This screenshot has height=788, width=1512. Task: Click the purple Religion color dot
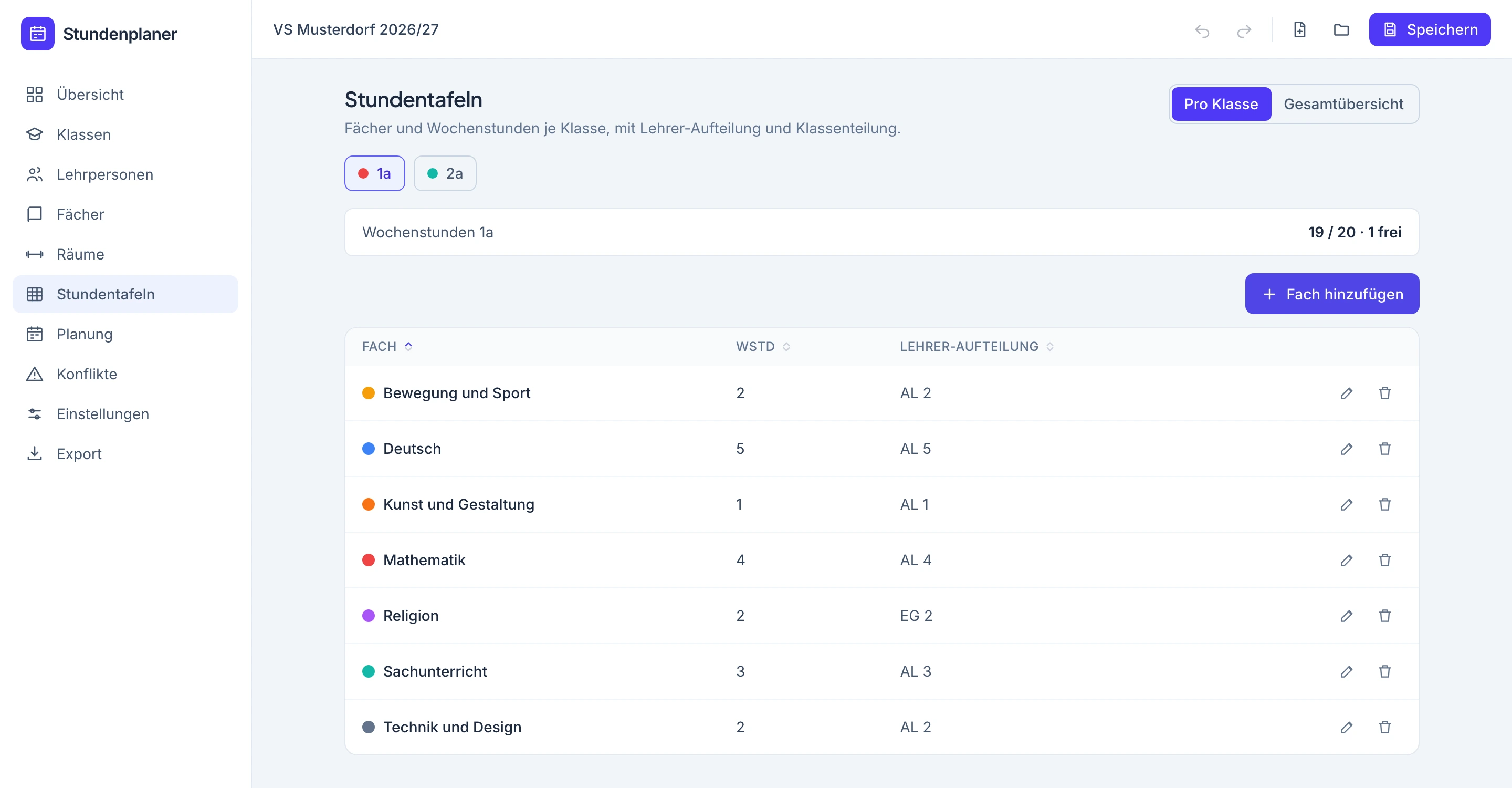[369, 616]
